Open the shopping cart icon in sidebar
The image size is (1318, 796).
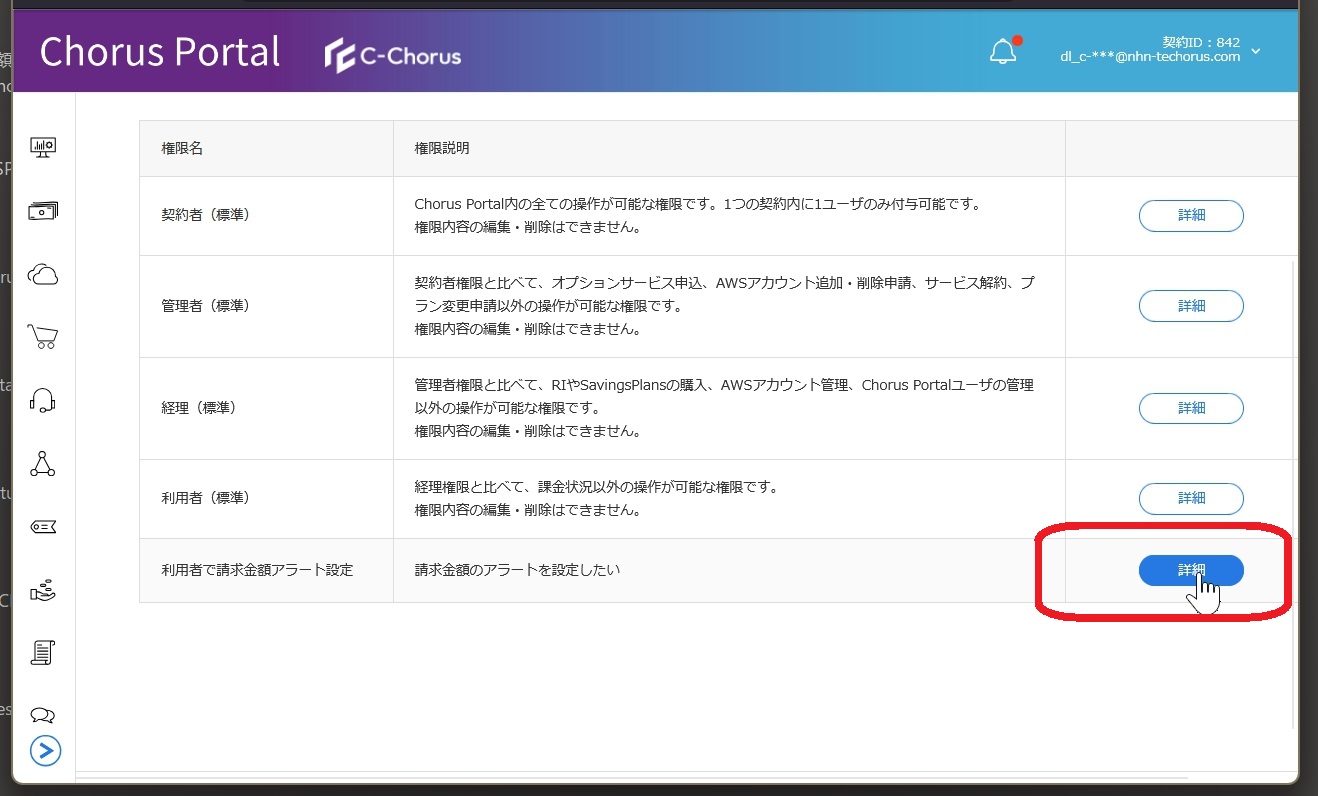43,337
